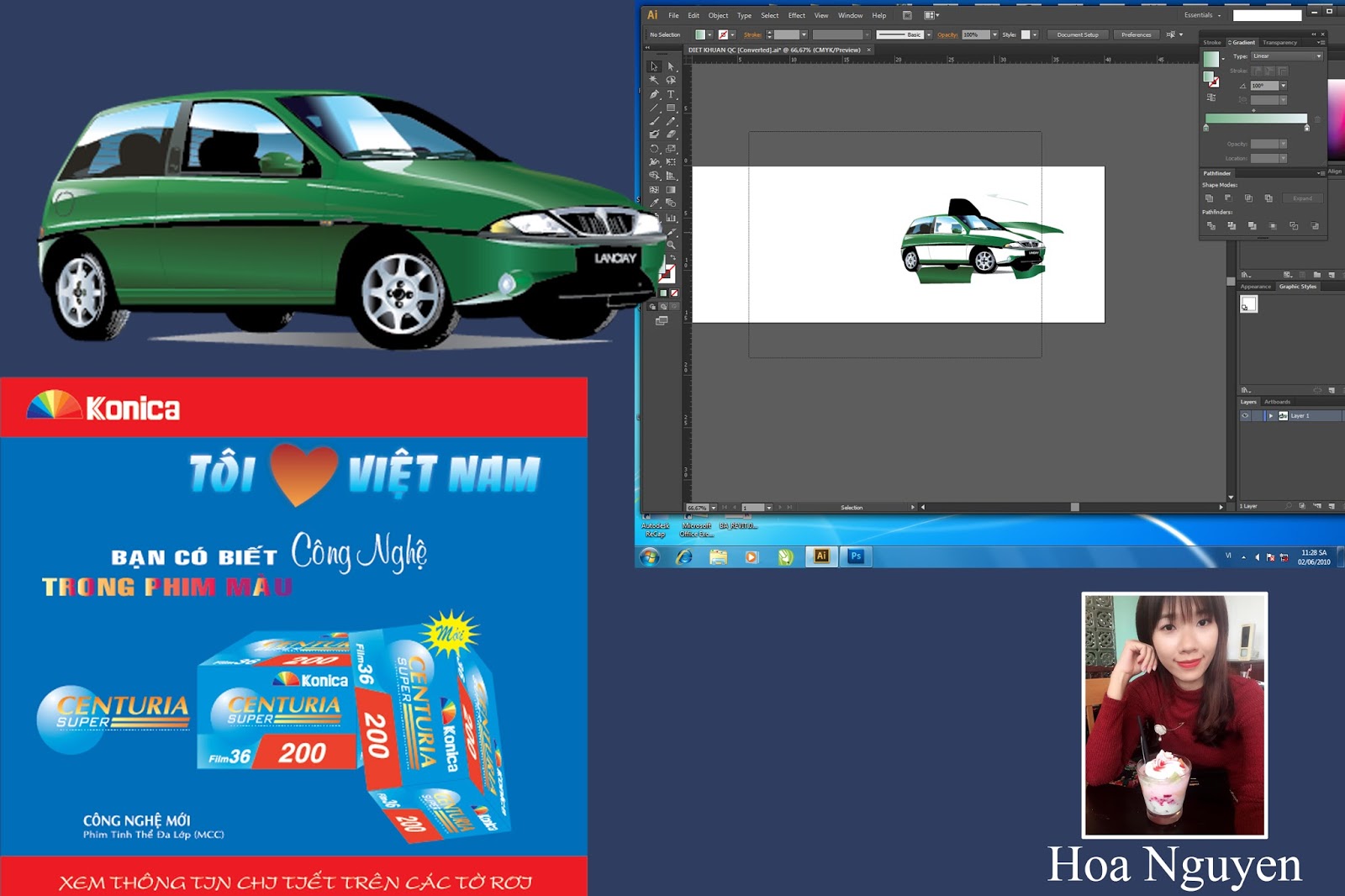Expand Layer 1 disclosure triangle
Screen dimensions: 1345x896
coord(1270,415)
